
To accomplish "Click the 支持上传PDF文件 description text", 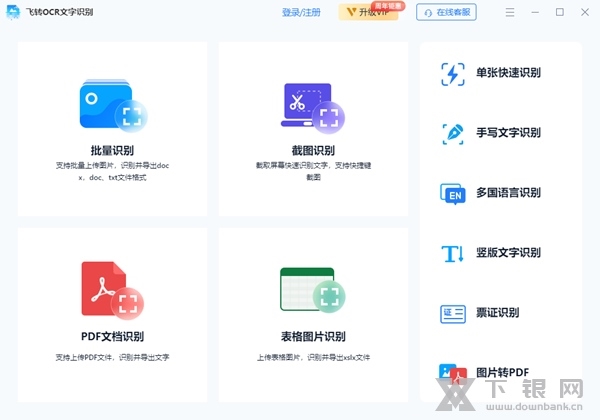I will (x=112, y=357).
